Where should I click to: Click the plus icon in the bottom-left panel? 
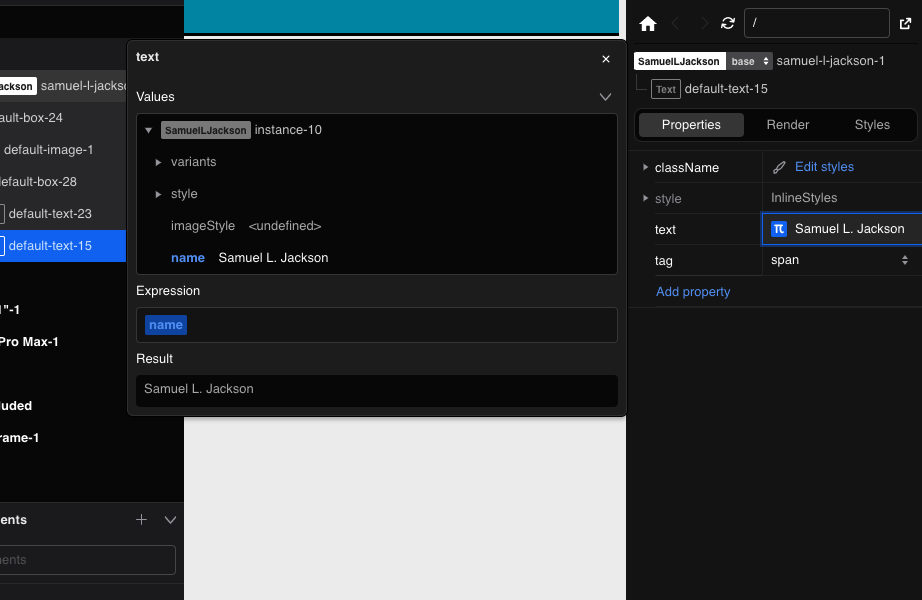[x=141, y=519]
